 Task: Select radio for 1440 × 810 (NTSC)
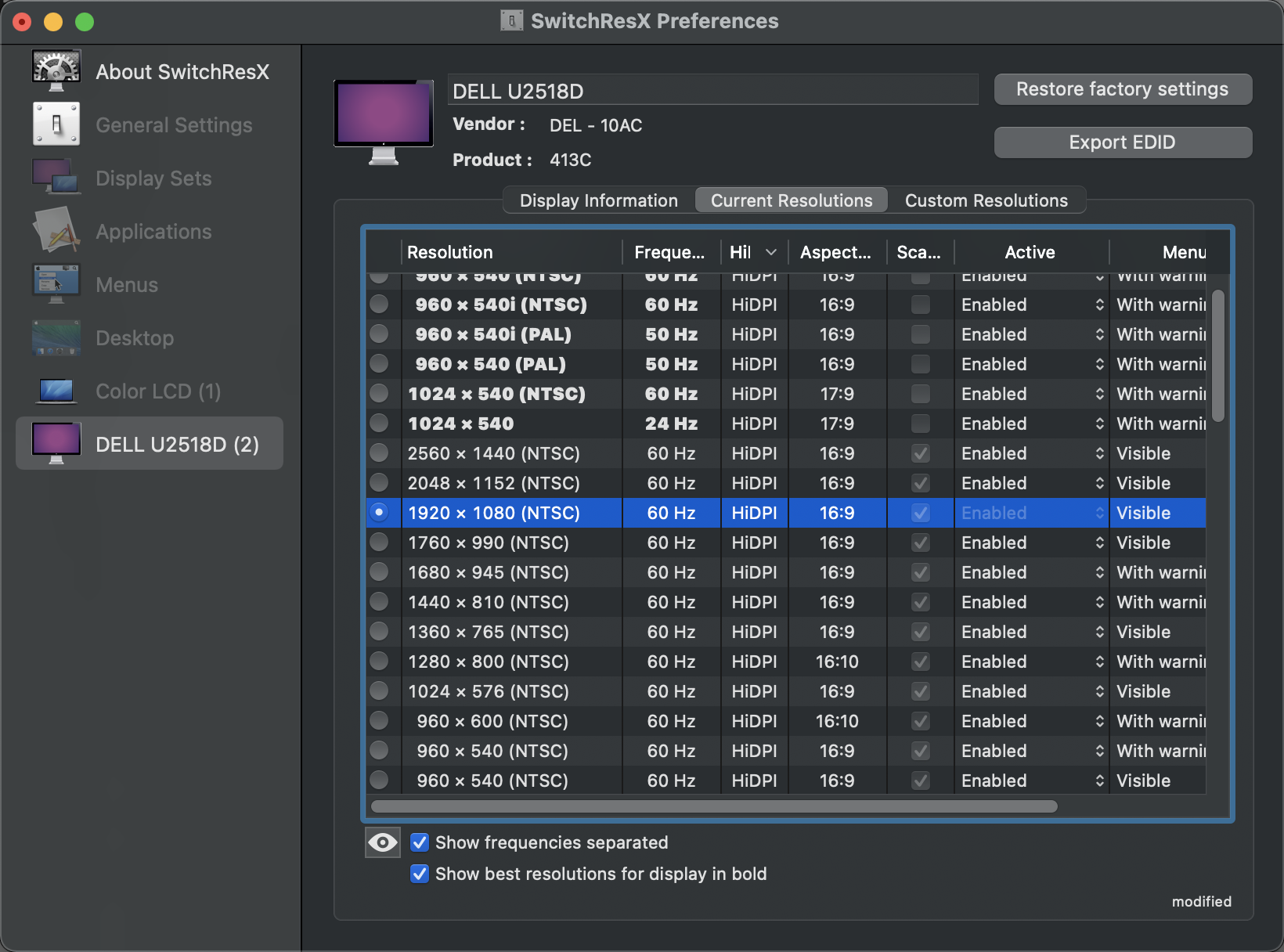(379, 601)
